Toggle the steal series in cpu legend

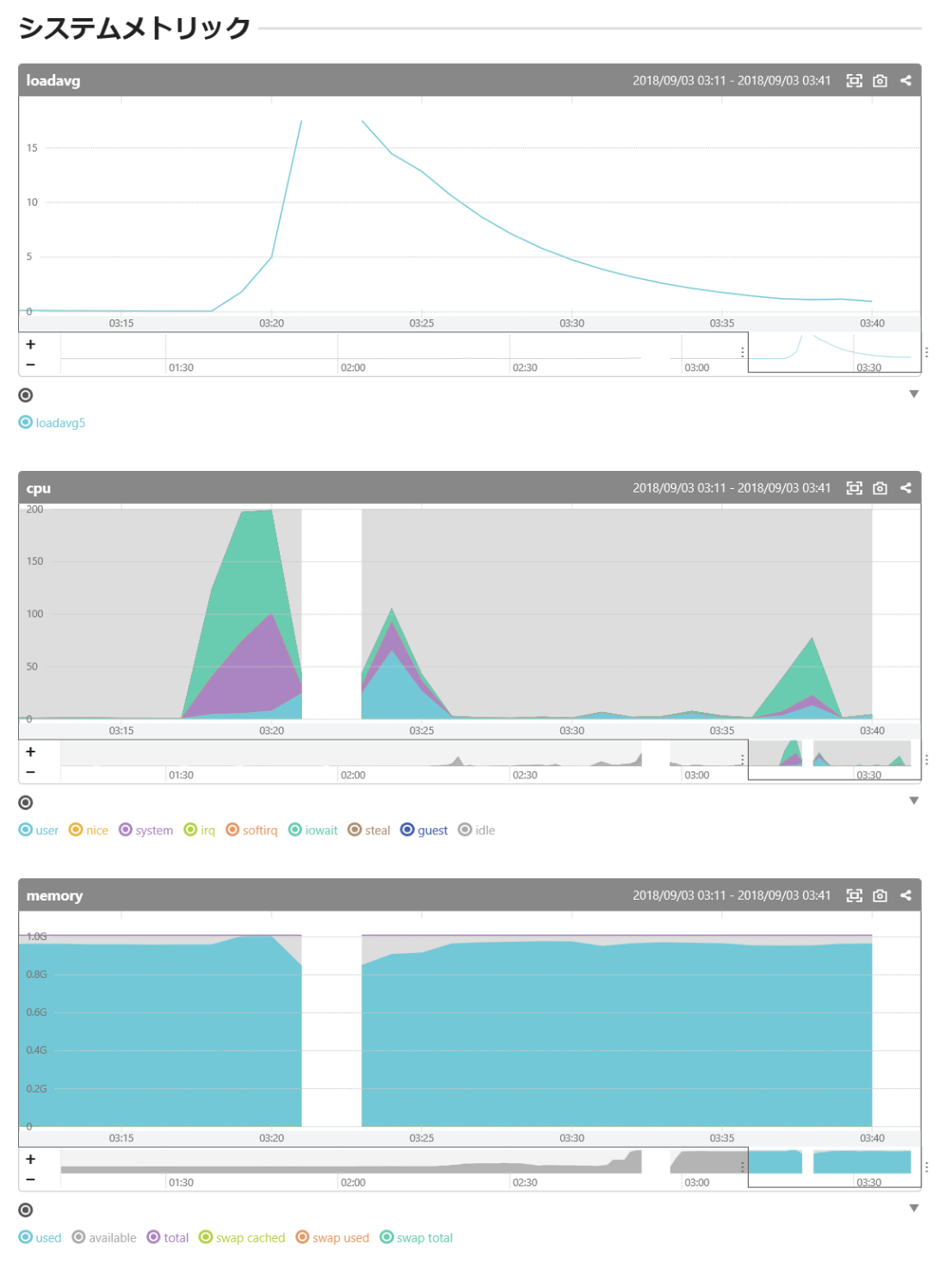pyautogui.click(x=369, y=830)
